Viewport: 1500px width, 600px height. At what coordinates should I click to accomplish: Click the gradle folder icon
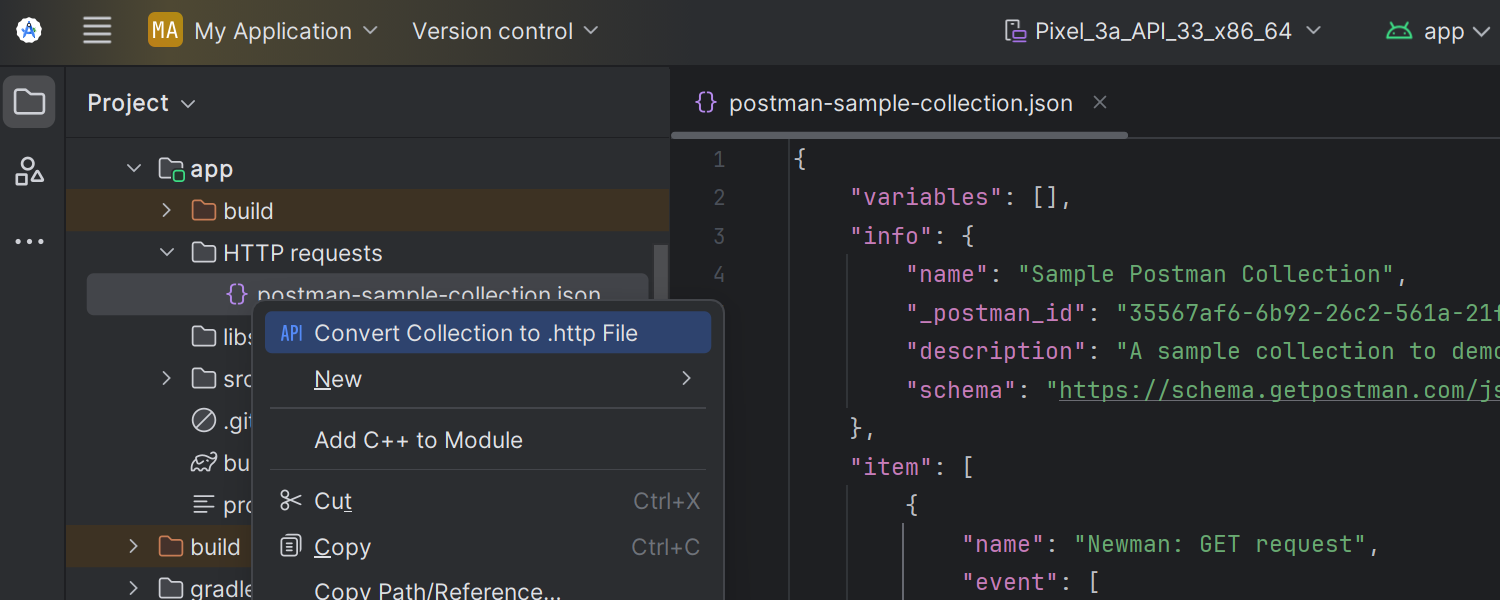click(x=171, y=588)
